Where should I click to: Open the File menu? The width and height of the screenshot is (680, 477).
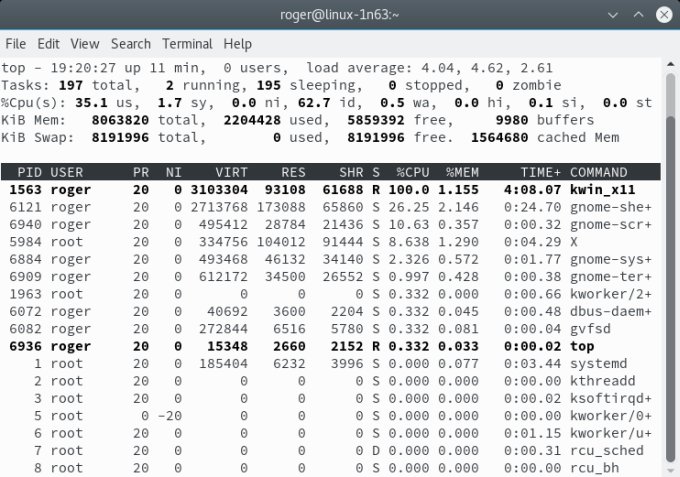coord(15,44)
